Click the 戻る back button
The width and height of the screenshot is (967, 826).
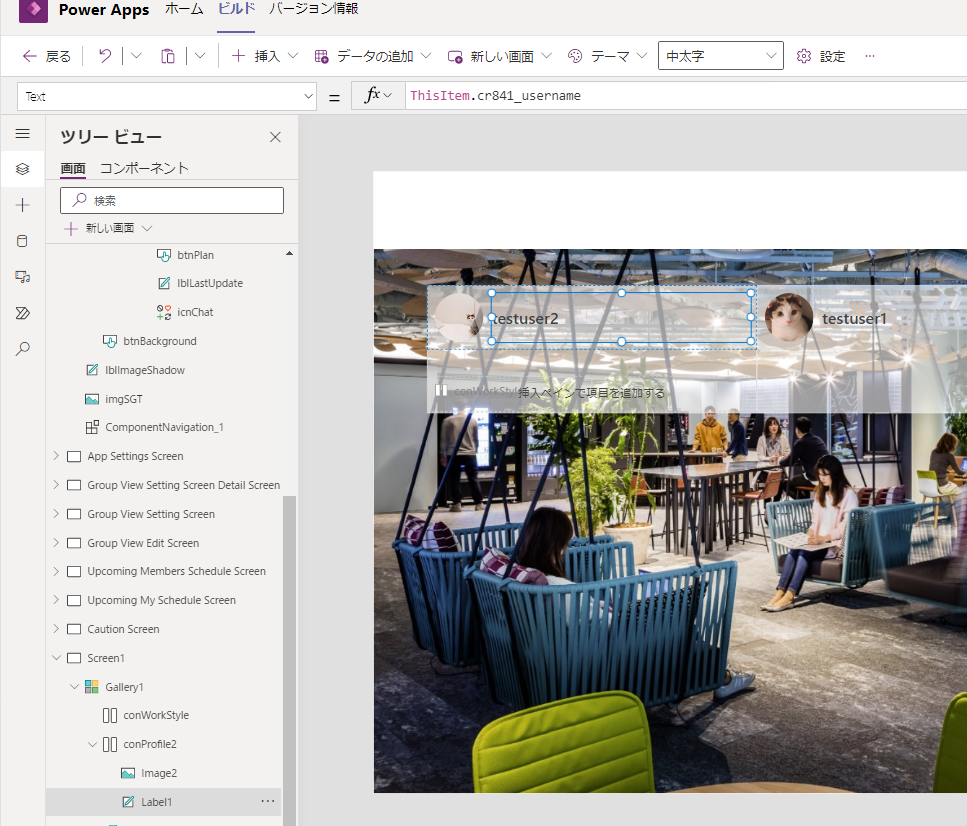(47, 56)
